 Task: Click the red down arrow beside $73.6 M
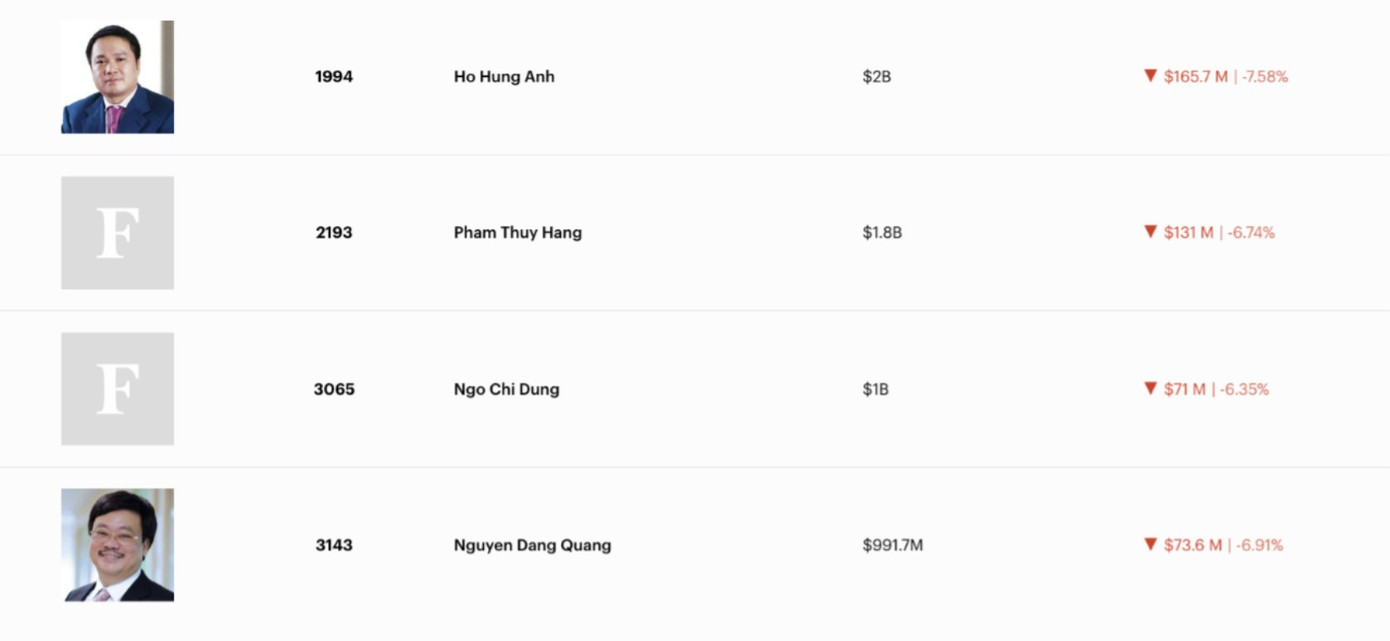tap(1150, 544)
